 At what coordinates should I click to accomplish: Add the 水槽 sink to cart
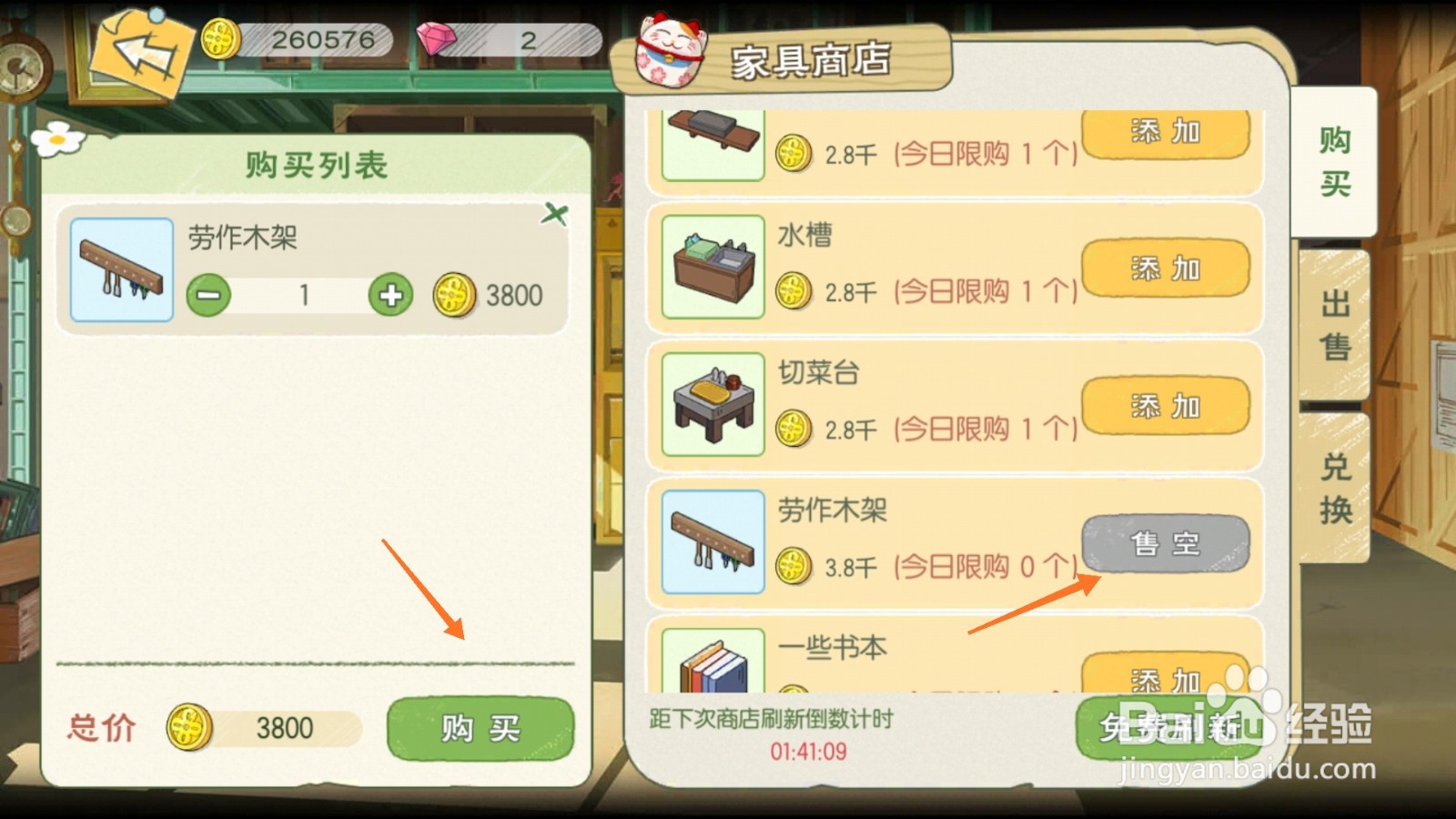click(x=1166, y=268)
